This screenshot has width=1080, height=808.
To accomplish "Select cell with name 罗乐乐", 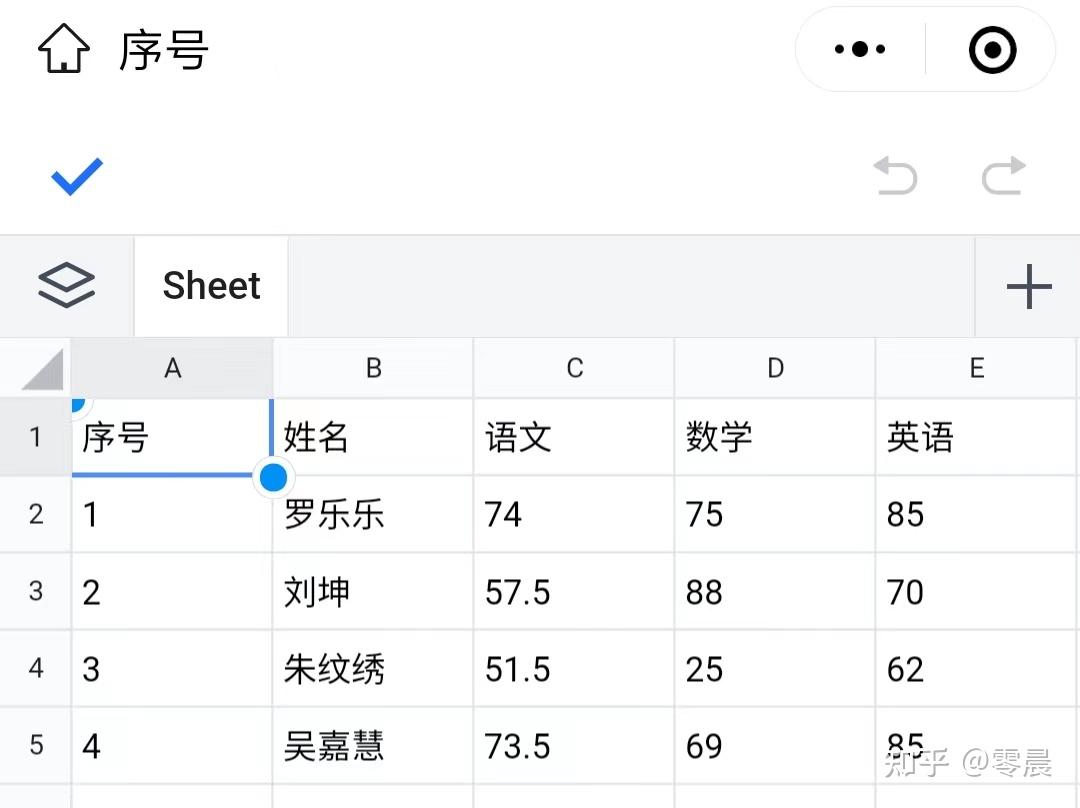I will [373, 514].
